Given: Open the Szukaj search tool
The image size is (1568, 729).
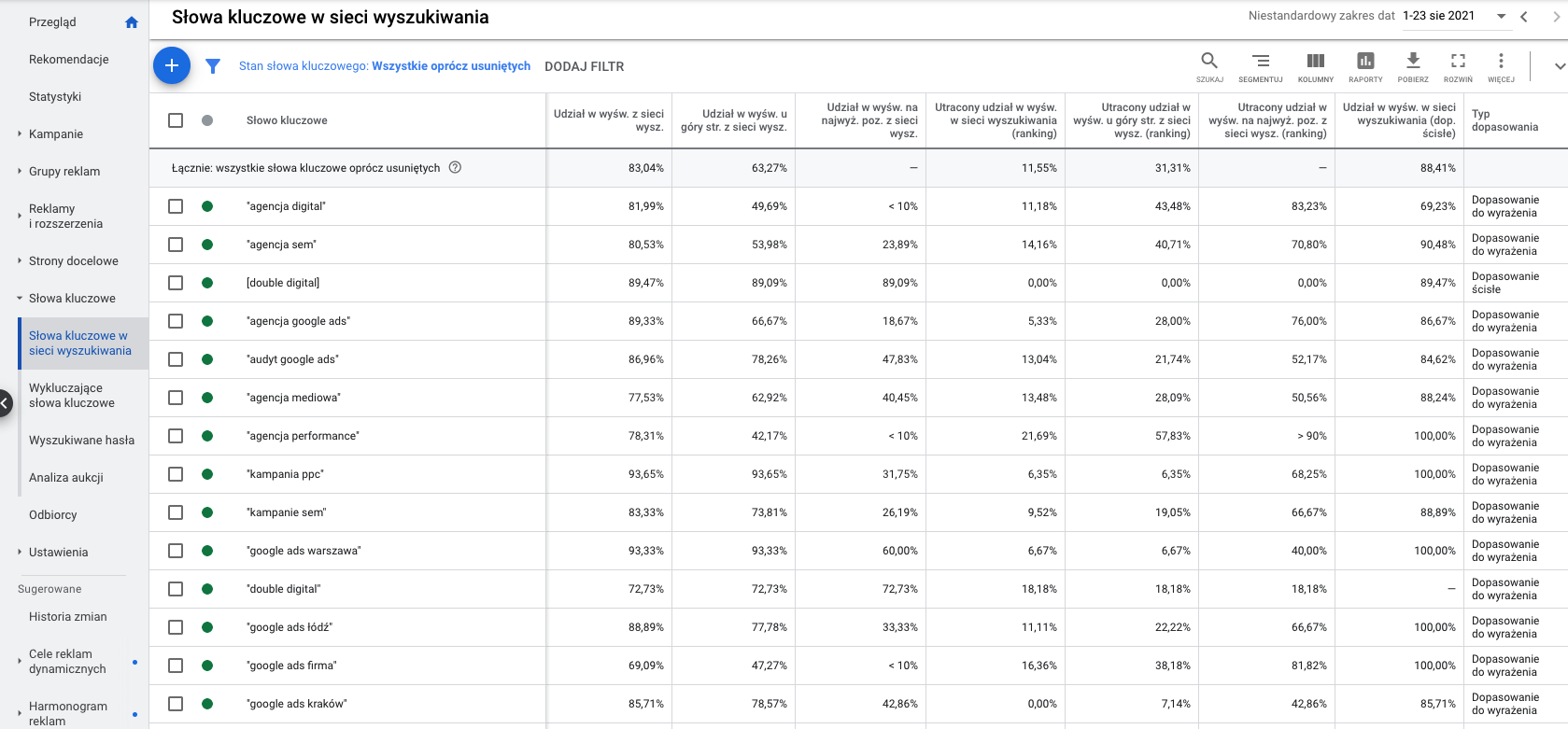Looking at the screenshot, I should tap(1209, 66).
